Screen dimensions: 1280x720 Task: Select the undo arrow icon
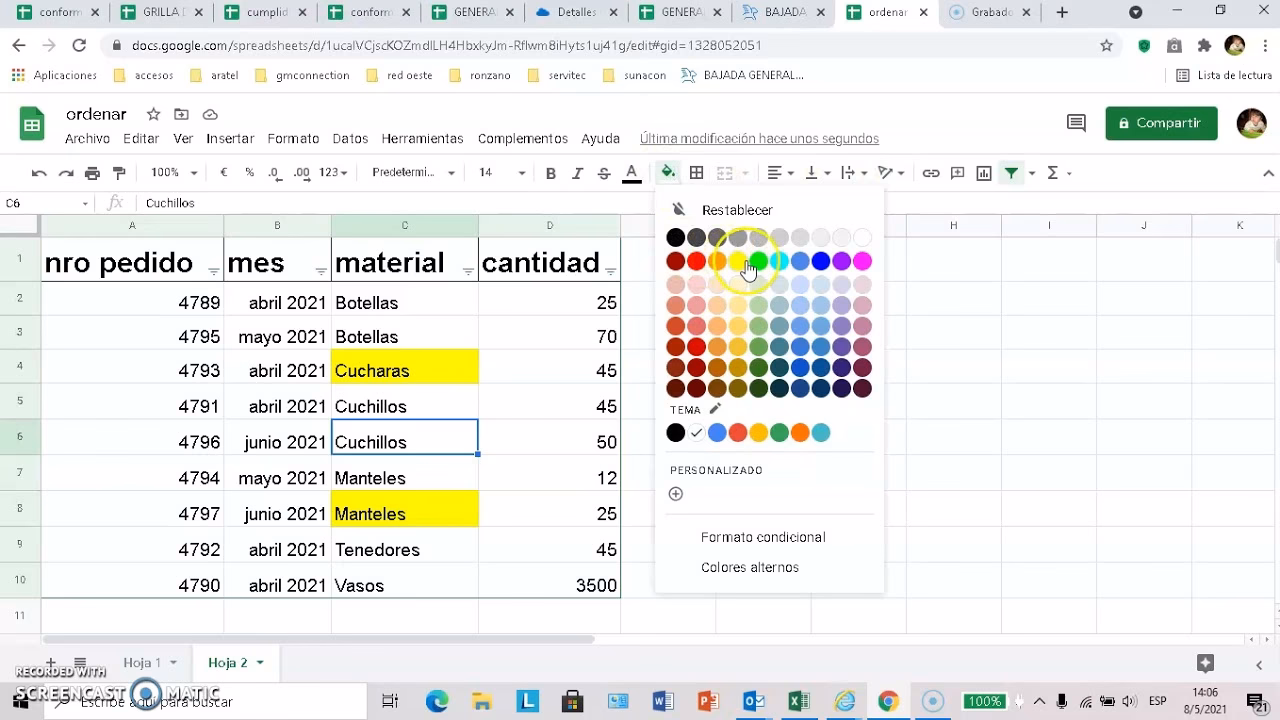coord(39,172)
